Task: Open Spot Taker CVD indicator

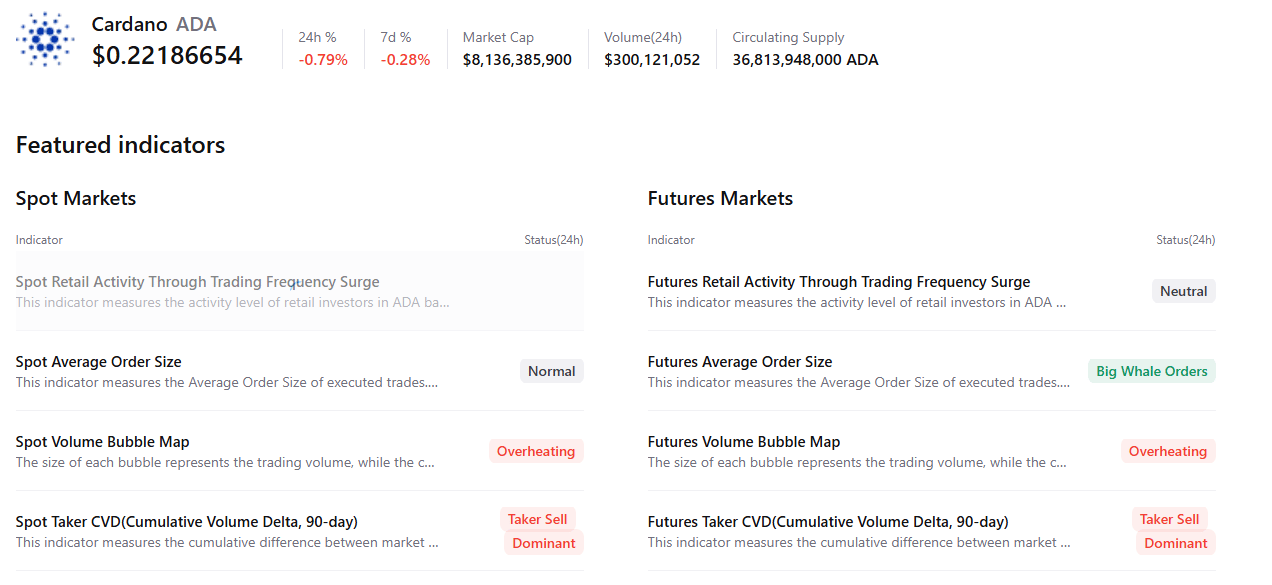Action: [x=299, y=531]
